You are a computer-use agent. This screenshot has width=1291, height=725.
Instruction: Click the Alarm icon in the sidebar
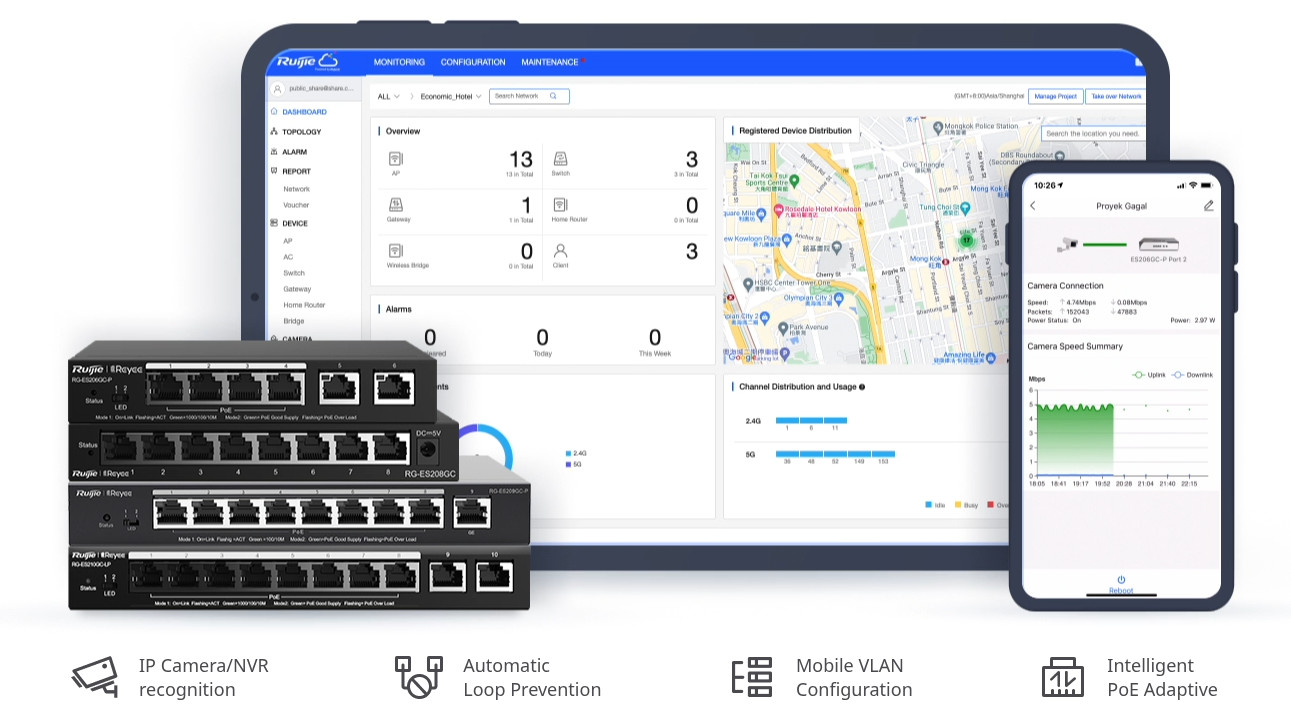274,152
